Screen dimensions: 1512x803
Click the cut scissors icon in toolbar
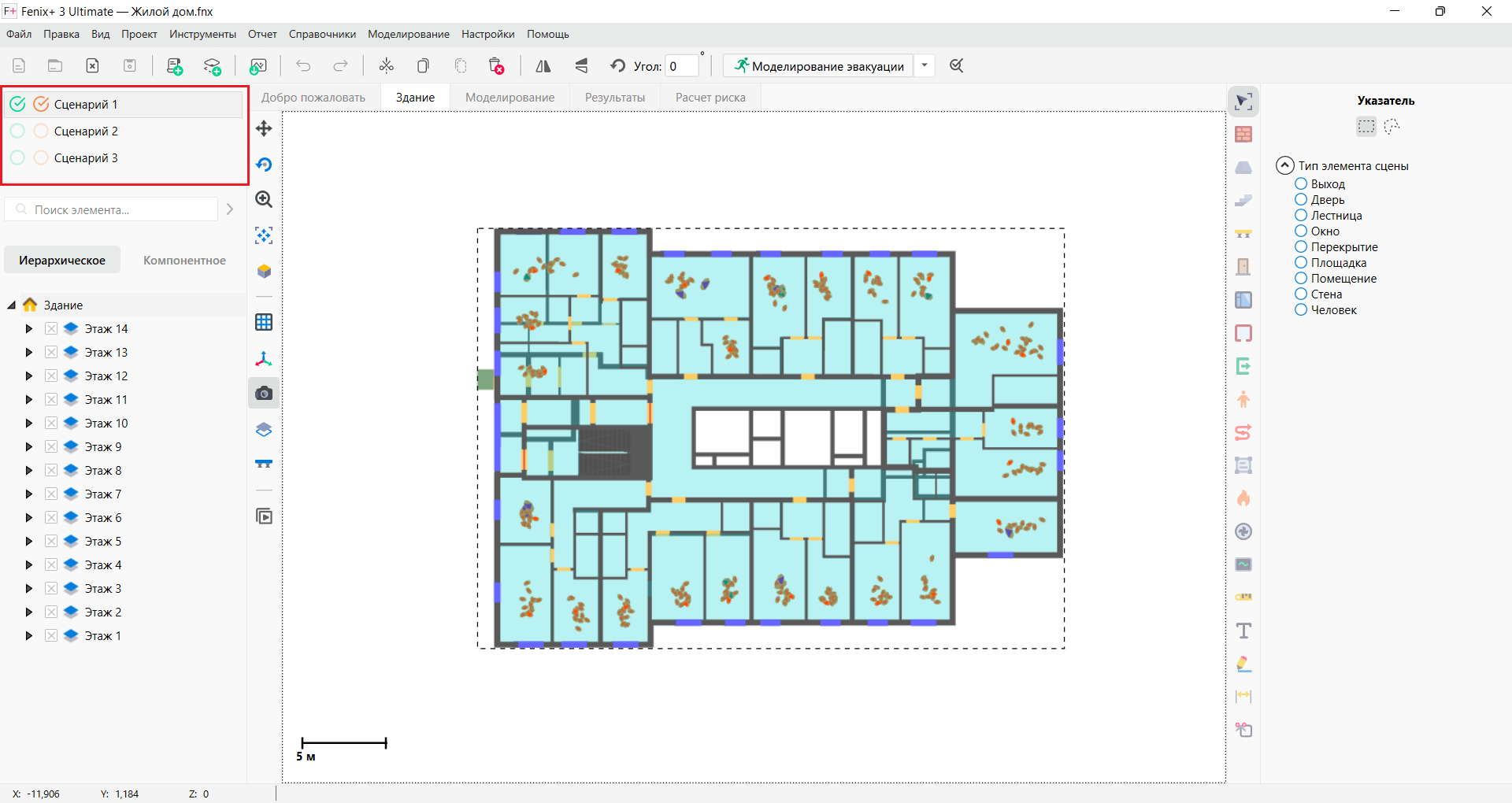pyautogui.click(x=386, y=66)
